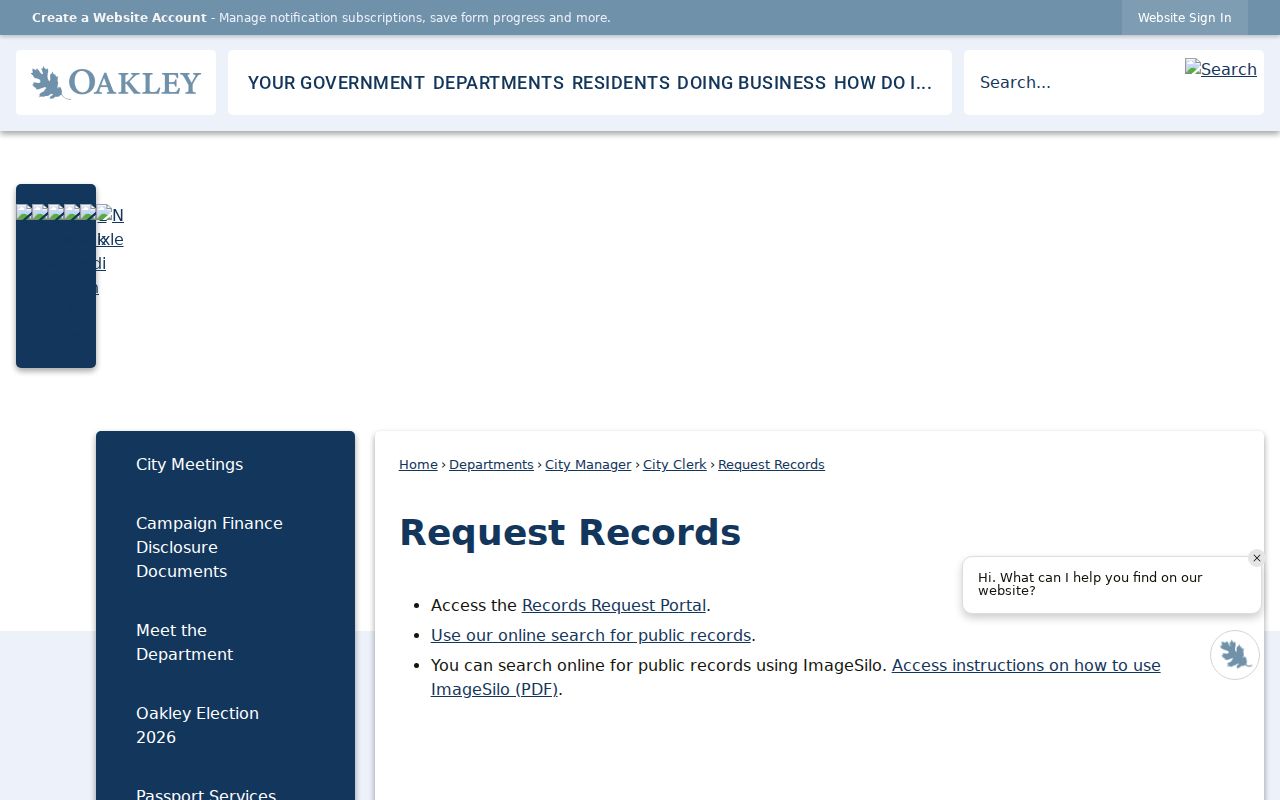Go to City Manager breadcrumb
Image resolution: width=1280 pixels, height=800 pixels.
coord(588,464)
